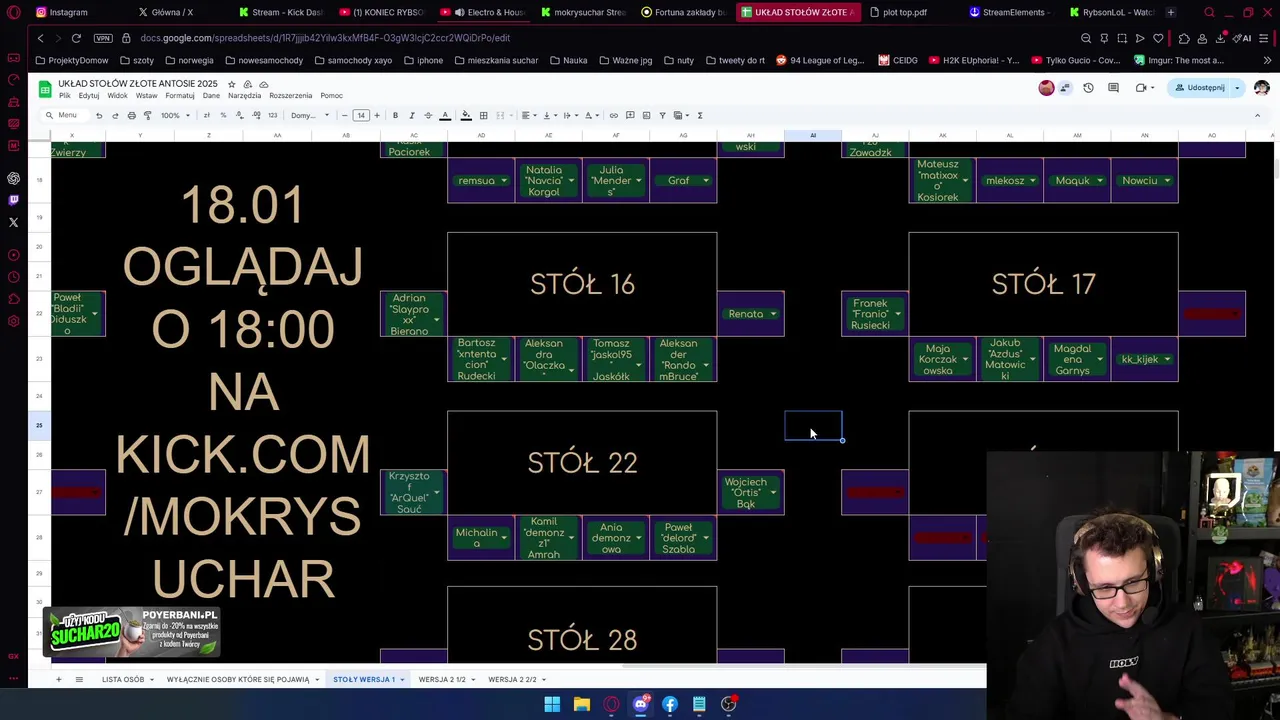Click the Bold formatting icon
This screenshot has width=1280, height=720.
pos(395,115)
